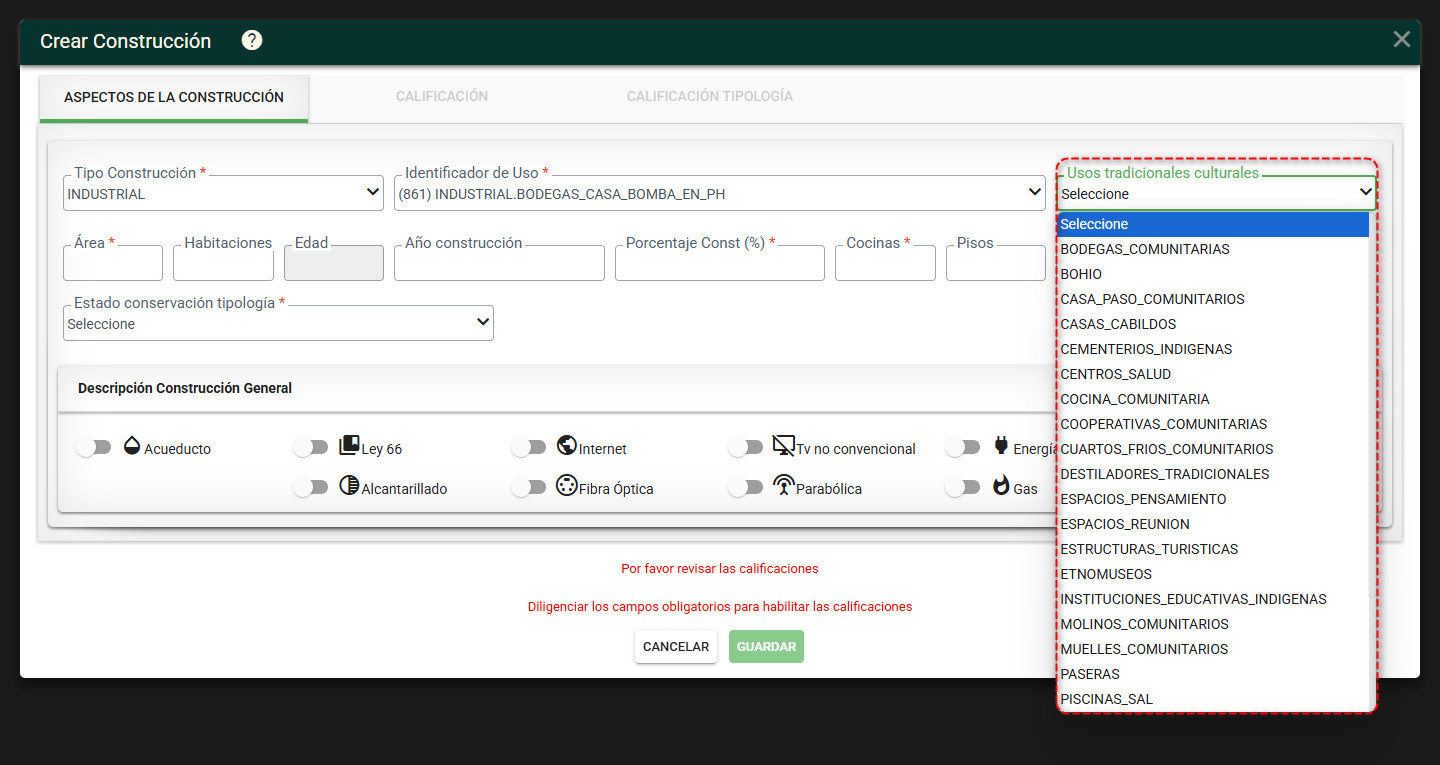Click the Parabólica antenna icon
Viewport: 1440px width, 765px height.
pyautogui.click(x=783, y=486)
